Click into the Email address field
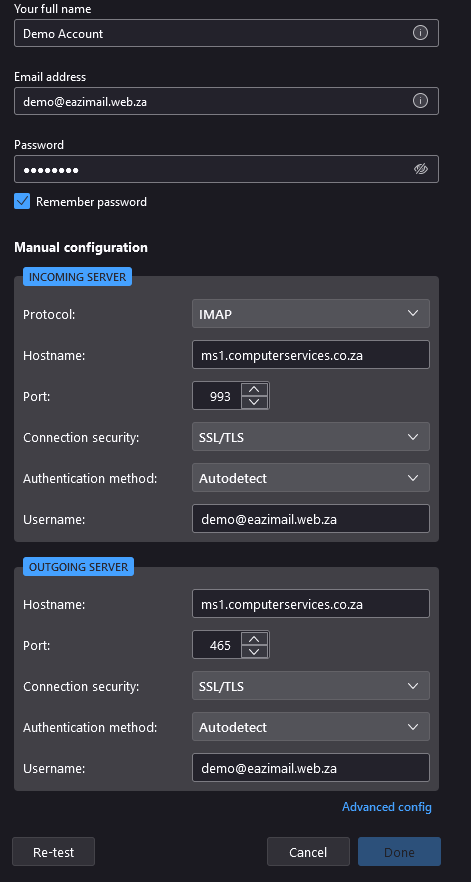 226,101
